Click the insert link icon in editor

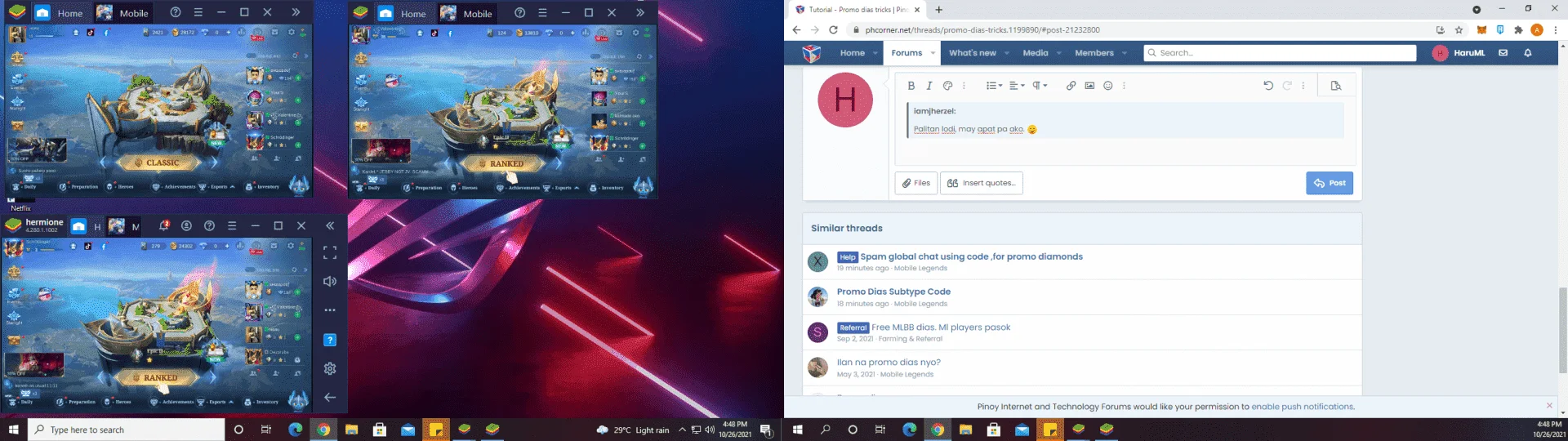(x=1071, y=86)
